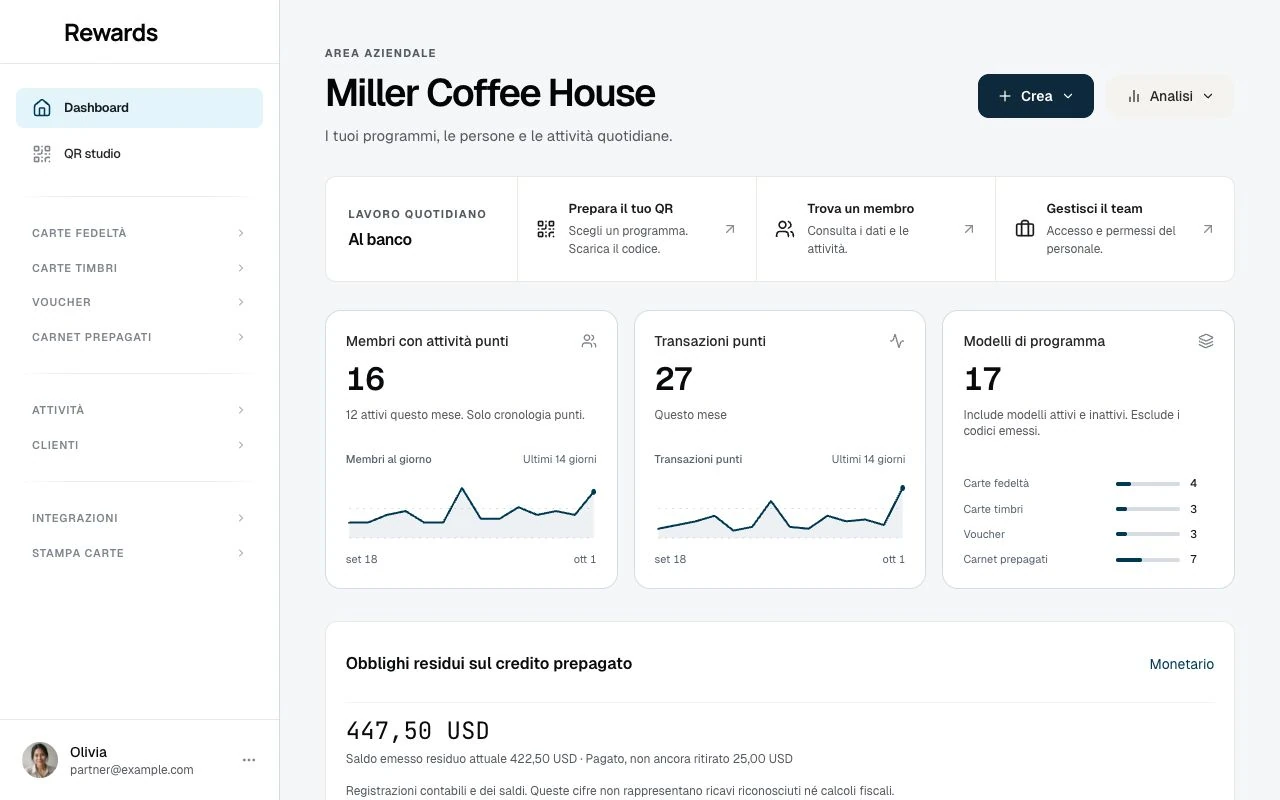The width and height of the screenshot is (1280, 800).
Task: Click the QR studio grid icon
Action: point(42,154)
